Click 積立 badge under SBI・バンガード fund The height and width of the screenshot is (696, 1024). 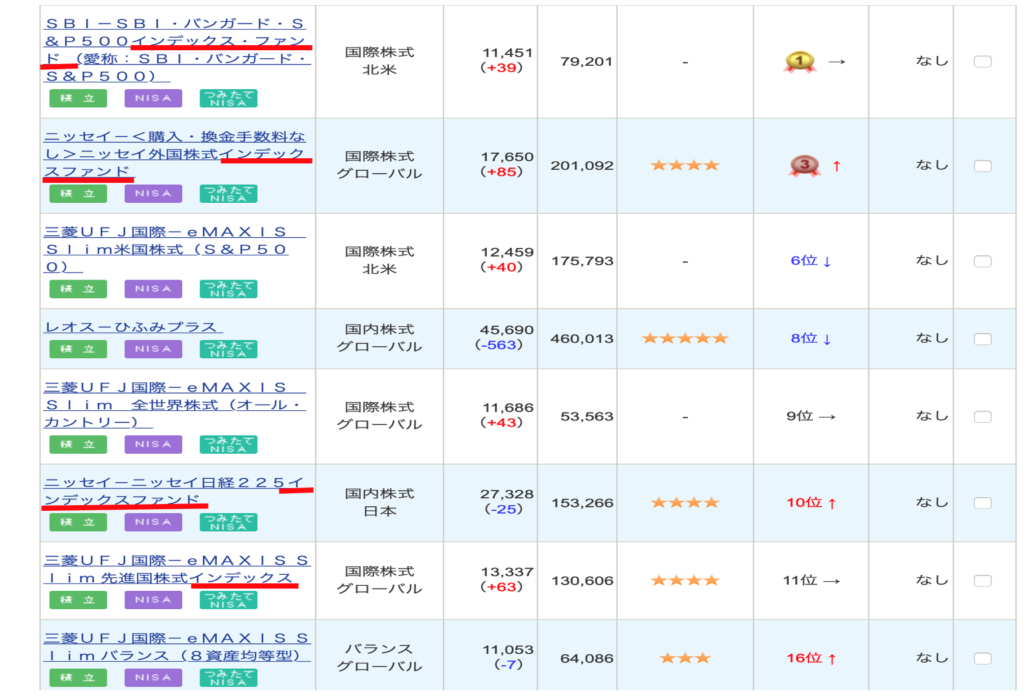(78, 98)
